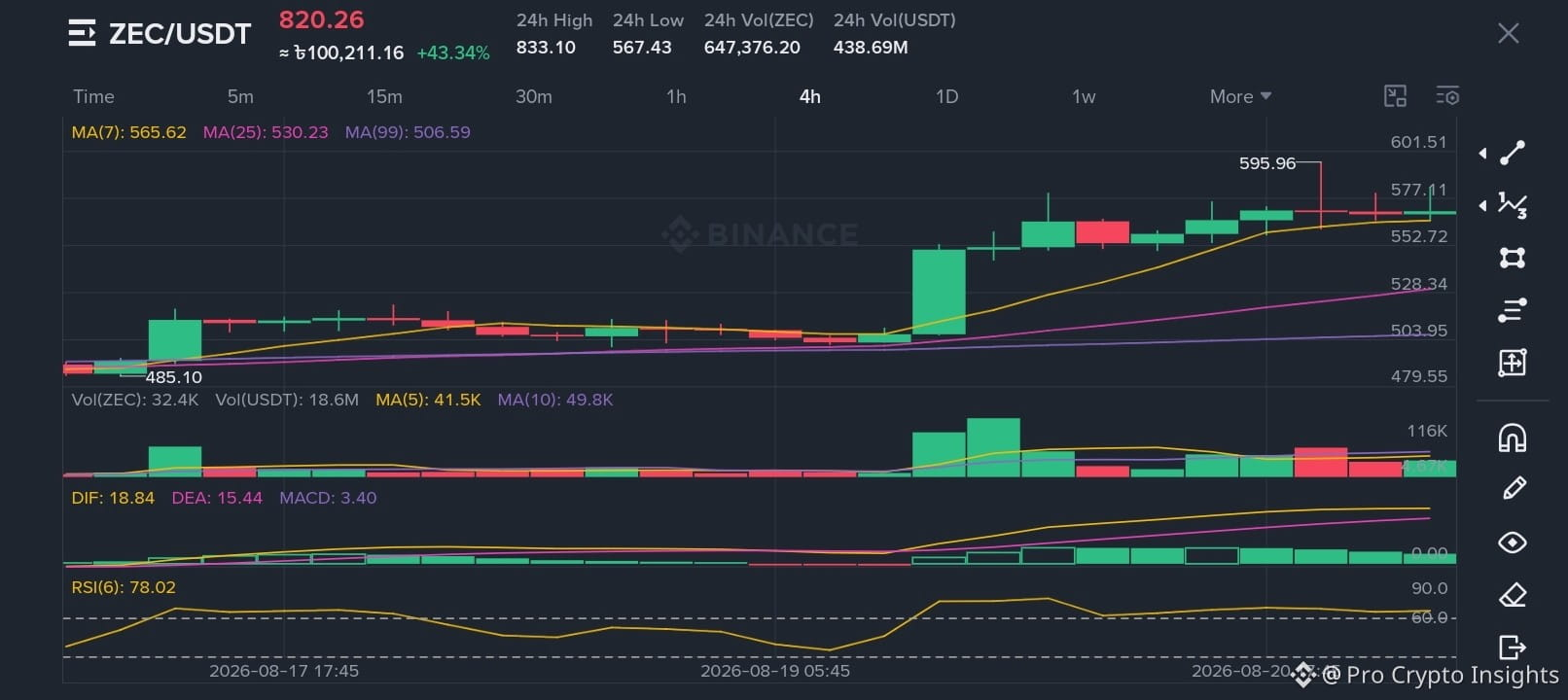1568x700 pixels.
Task: Expand wave tool options arrow
Action: (1482, 205)
